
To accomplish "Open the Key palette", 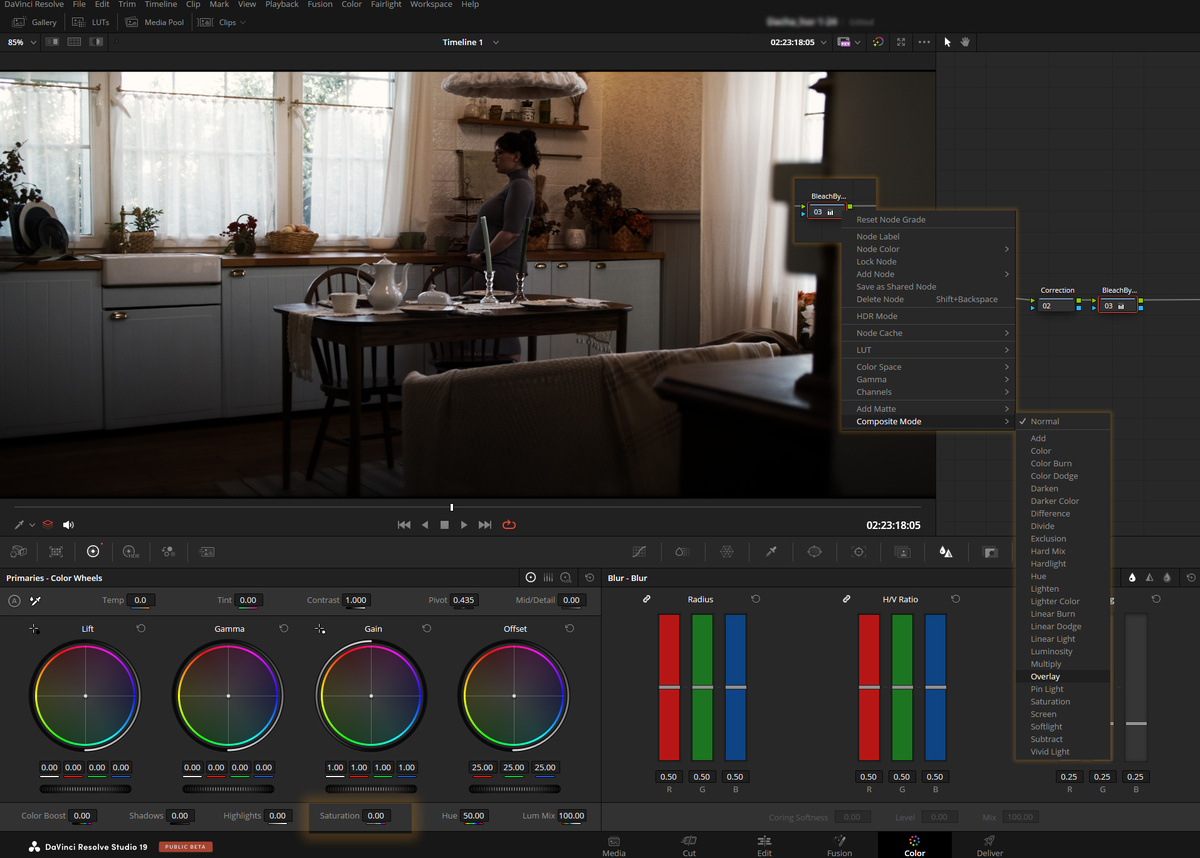I will [x=990, y=551].
